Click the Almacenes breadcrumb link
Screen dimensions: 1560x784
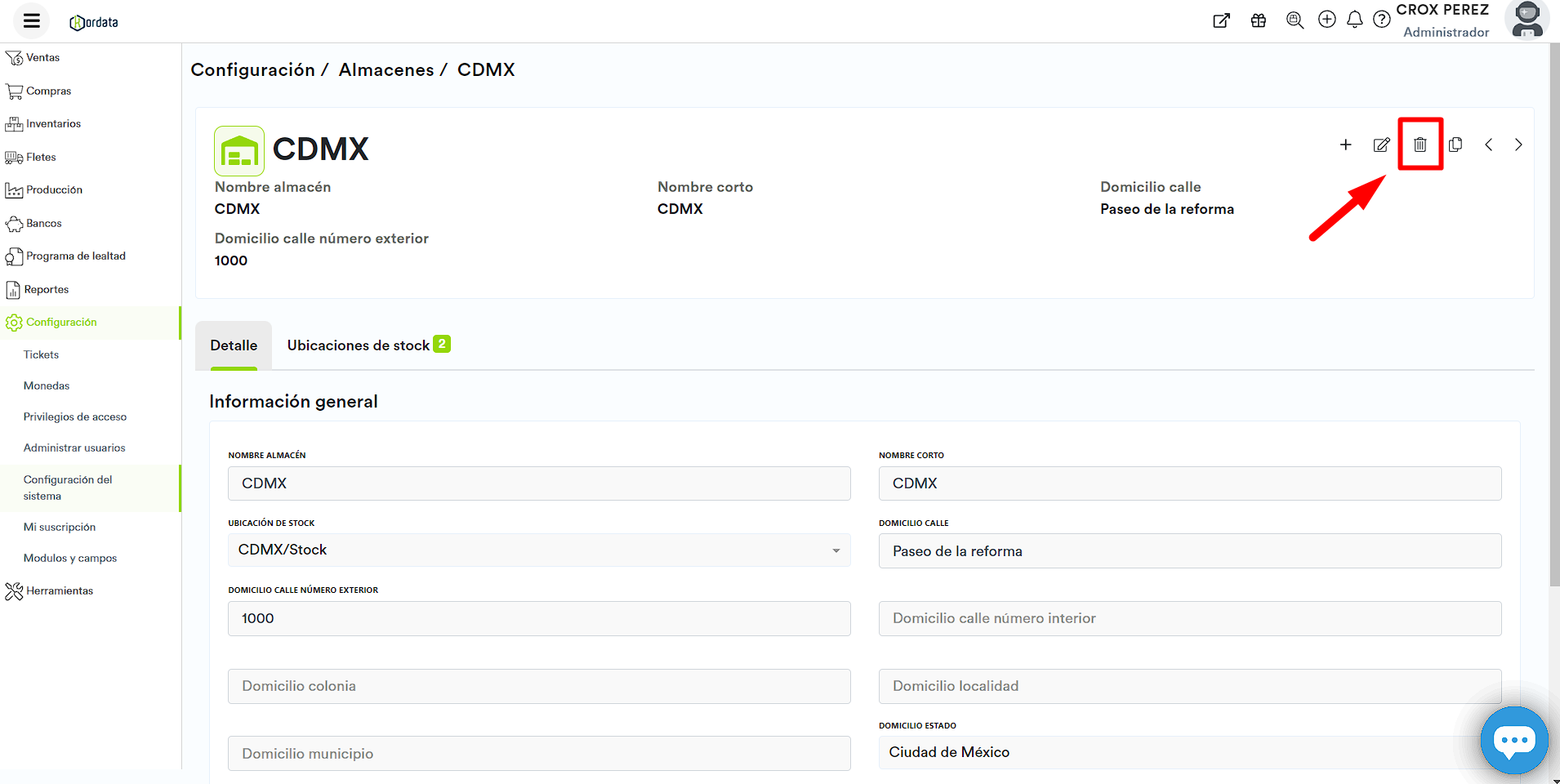coord(386,70)
